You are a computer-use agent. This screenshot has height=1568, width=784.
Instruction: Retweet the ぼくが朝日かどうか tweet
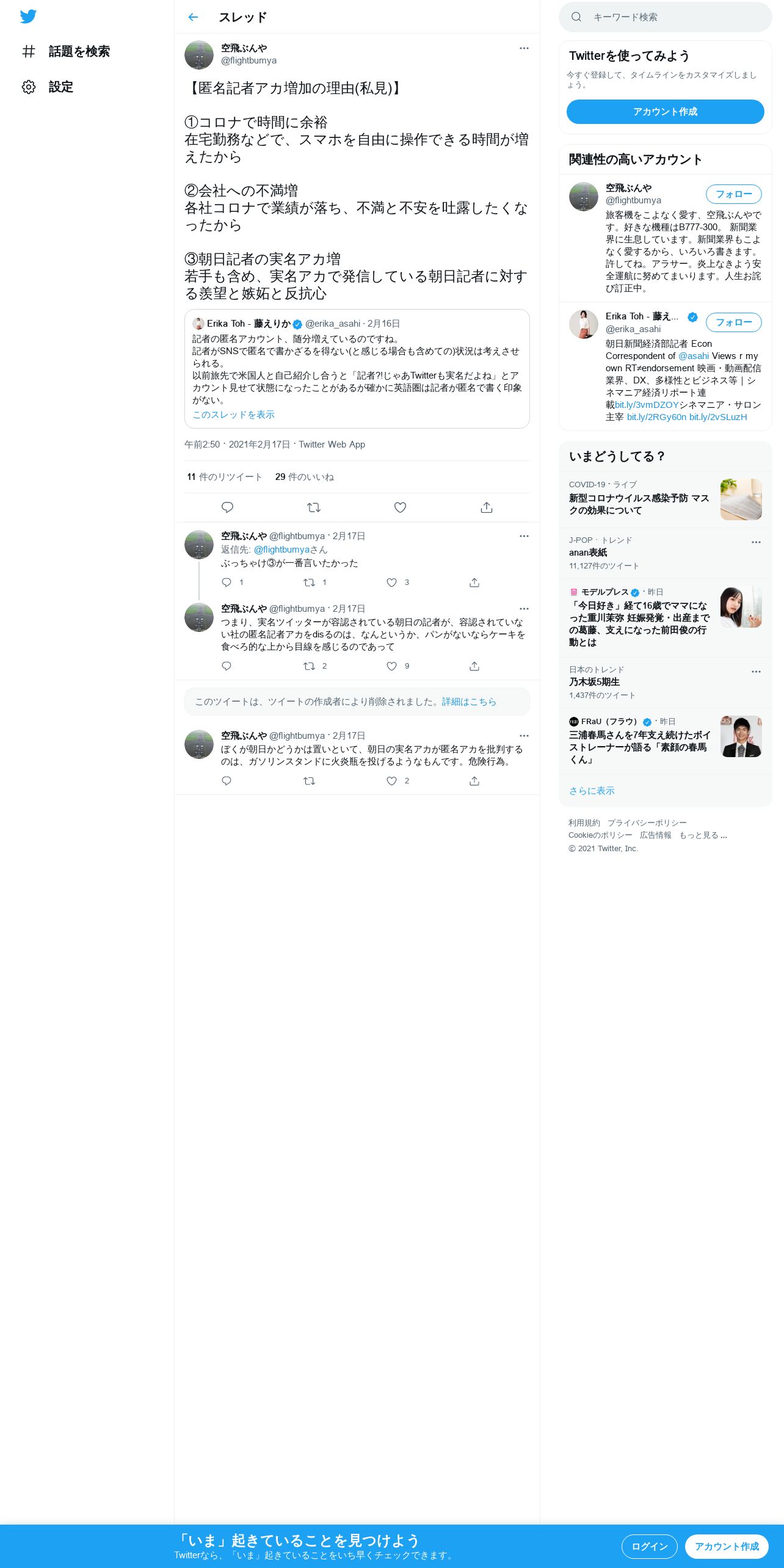(x=310, y=781)
